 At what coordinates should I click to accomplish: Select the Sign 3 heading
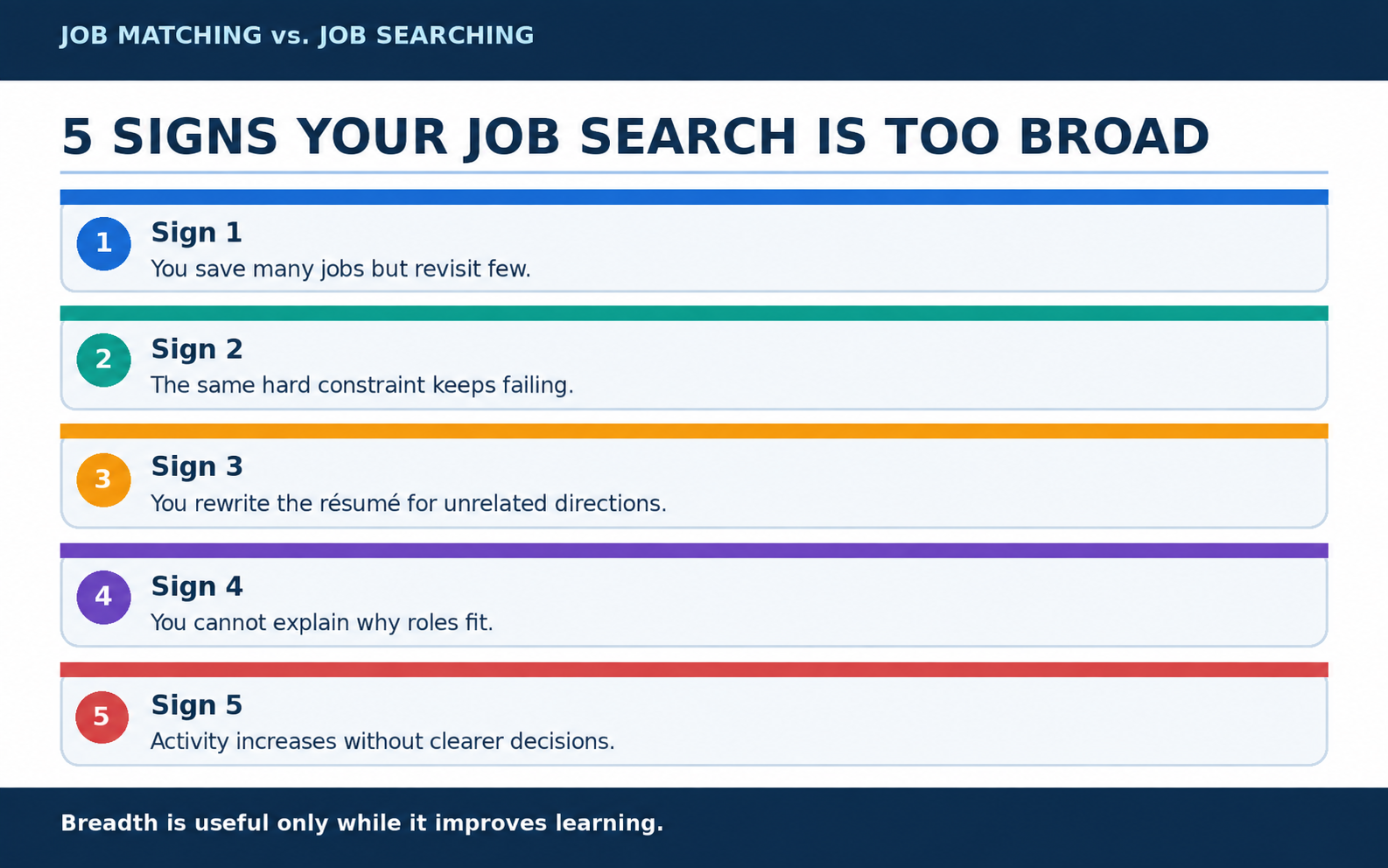tap(196, 466)
